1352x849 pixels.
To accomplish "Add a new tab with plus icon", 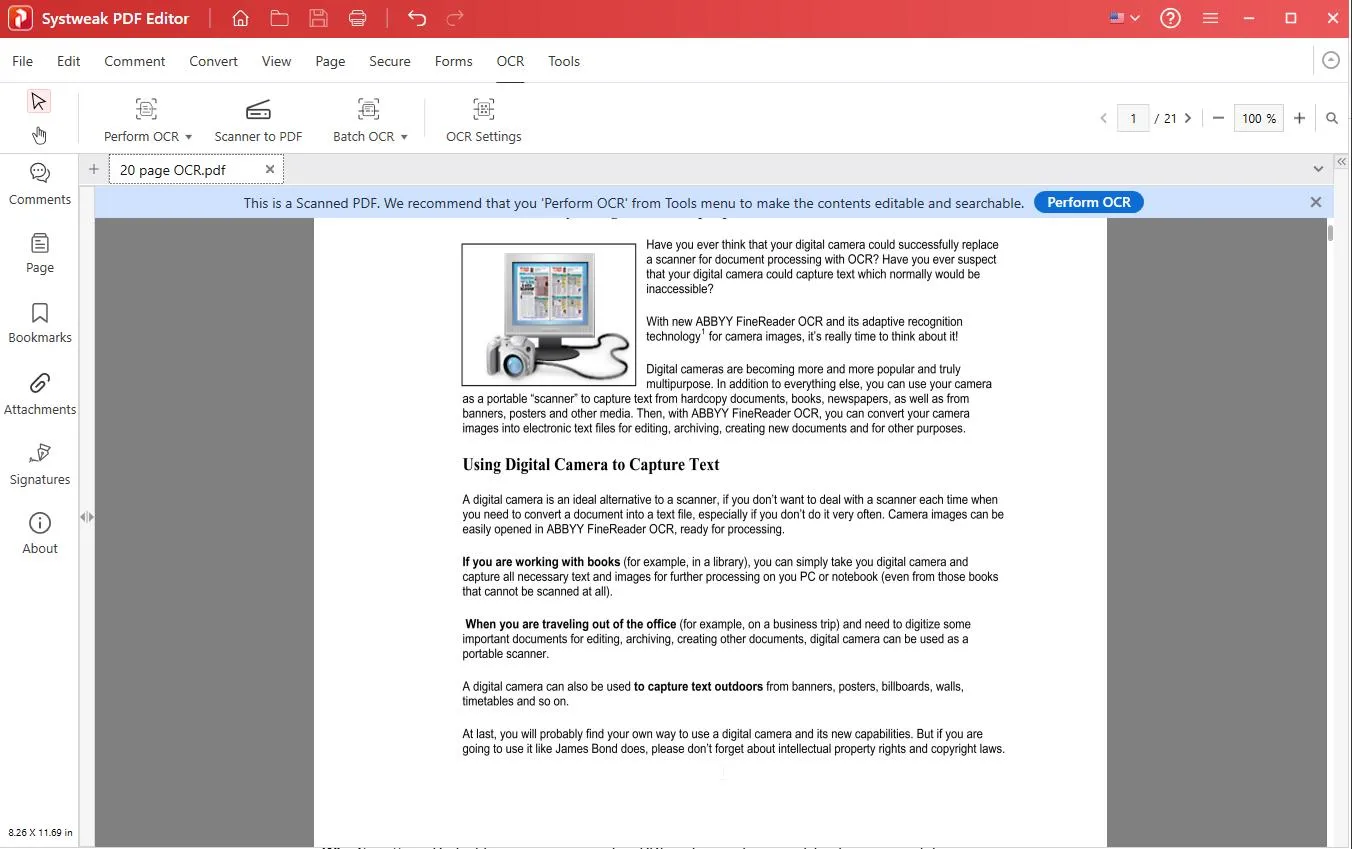I will pos(94,169).
